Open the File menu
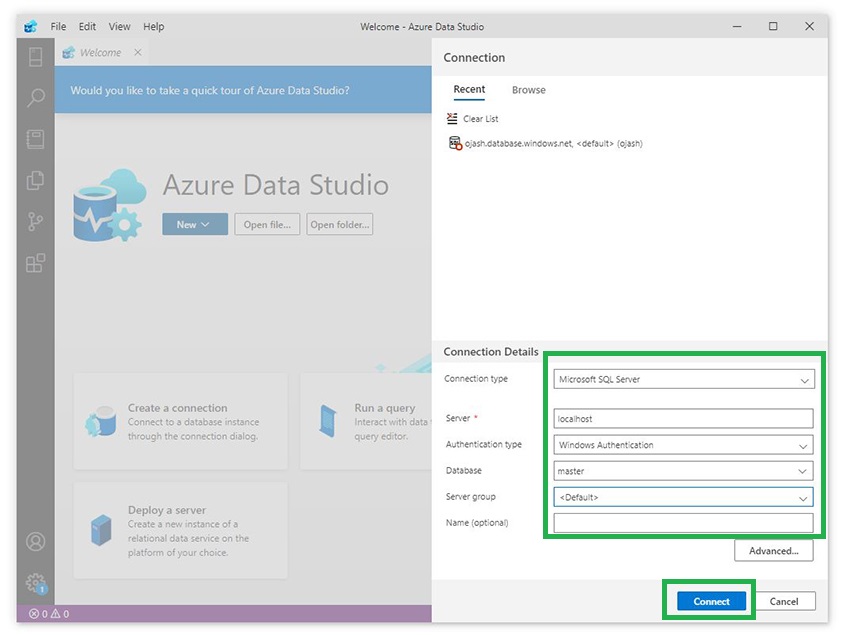Image resolution: width=850 pixels, height=635 pixels. [58, 26]
